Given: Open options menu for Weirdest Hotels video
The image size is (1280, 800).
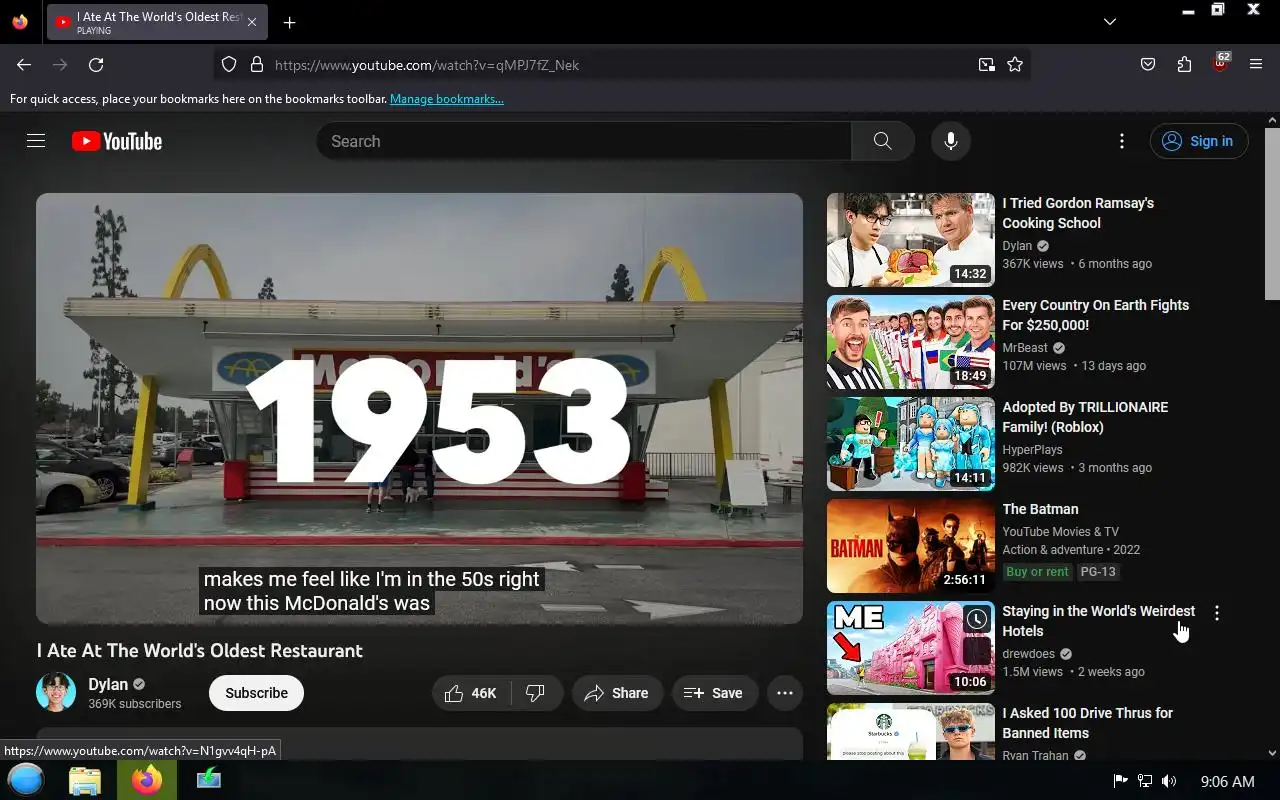Looking at the screenshot, I should [x=1217, y=613].
